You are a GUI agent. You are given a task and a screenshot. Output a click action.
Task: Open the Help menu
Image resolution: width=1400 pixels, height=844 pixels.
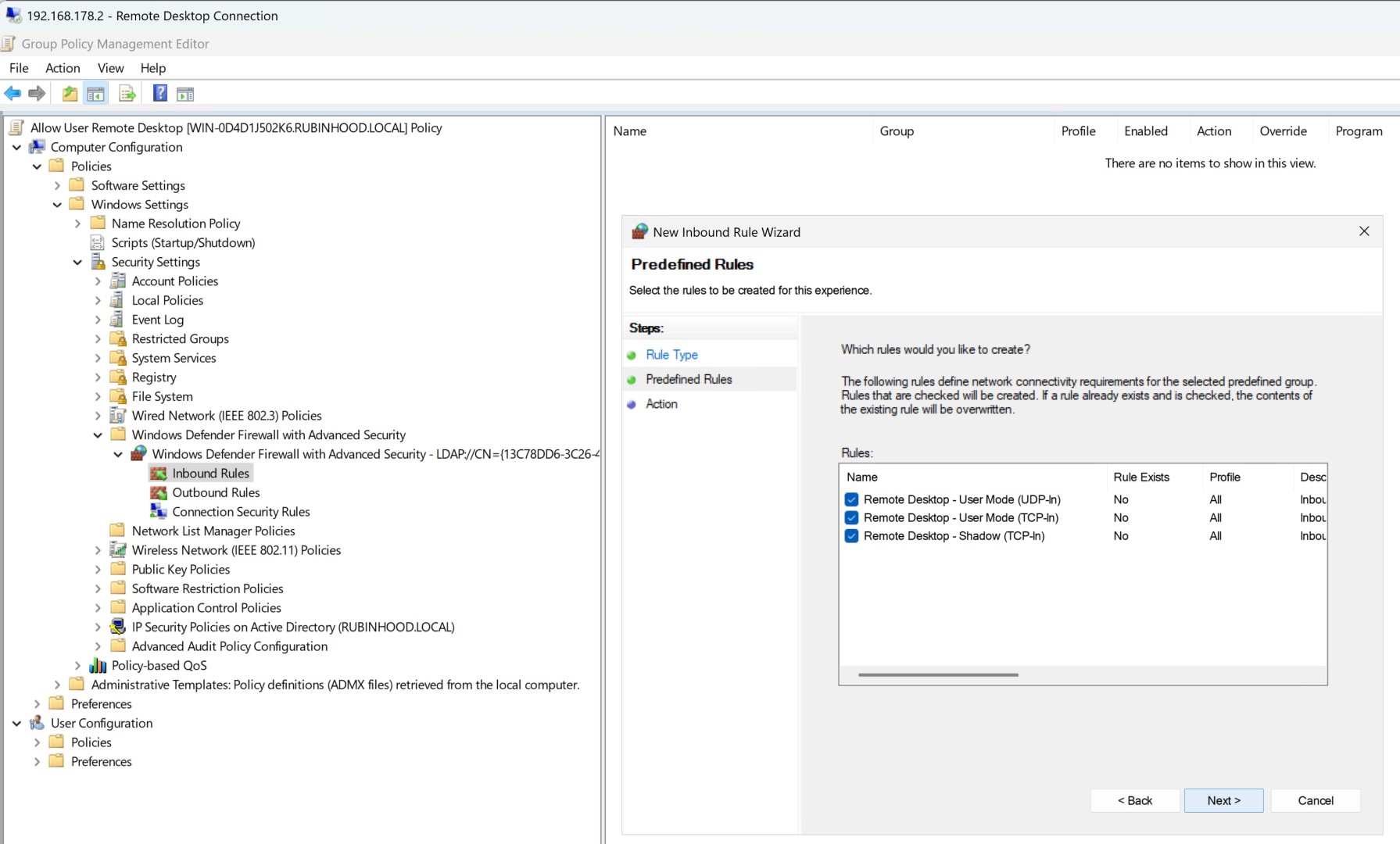click(x=153, y=68)
